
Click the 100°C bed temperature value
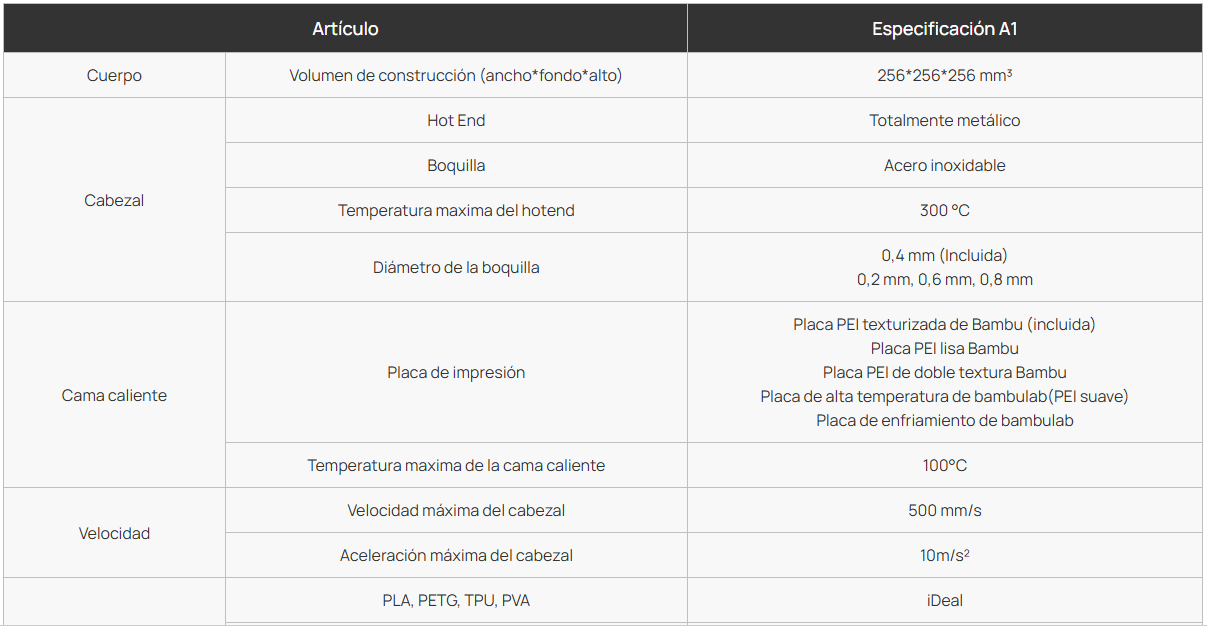(x=944, y=466)
